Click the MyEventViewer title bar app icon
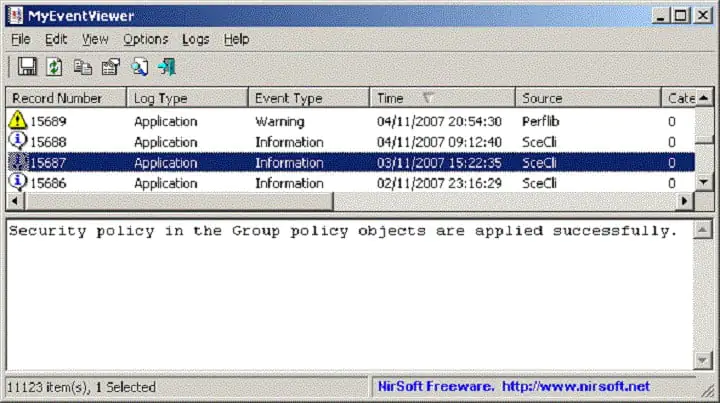Screen dimensions: 720x403 click(16, 16)
